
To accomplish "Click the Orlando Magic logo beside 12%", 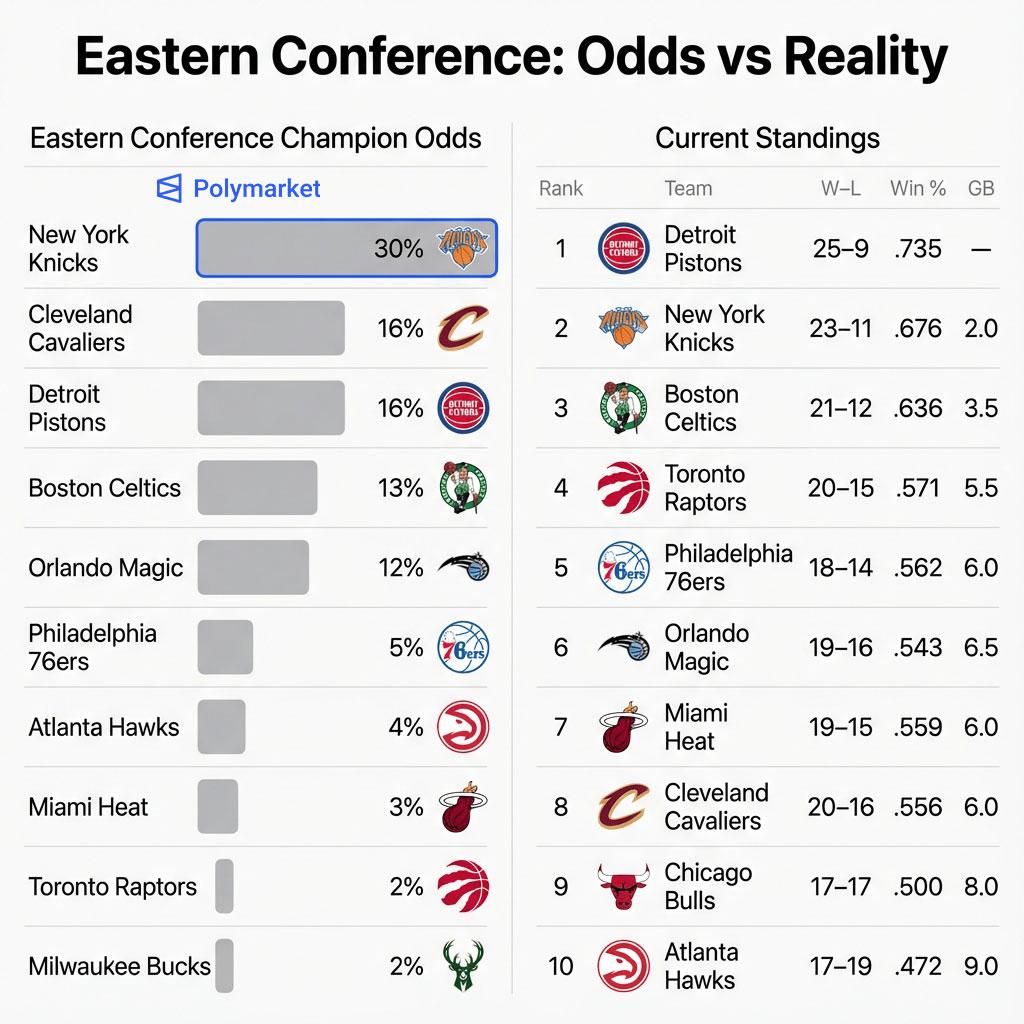I will pos(463,567).
